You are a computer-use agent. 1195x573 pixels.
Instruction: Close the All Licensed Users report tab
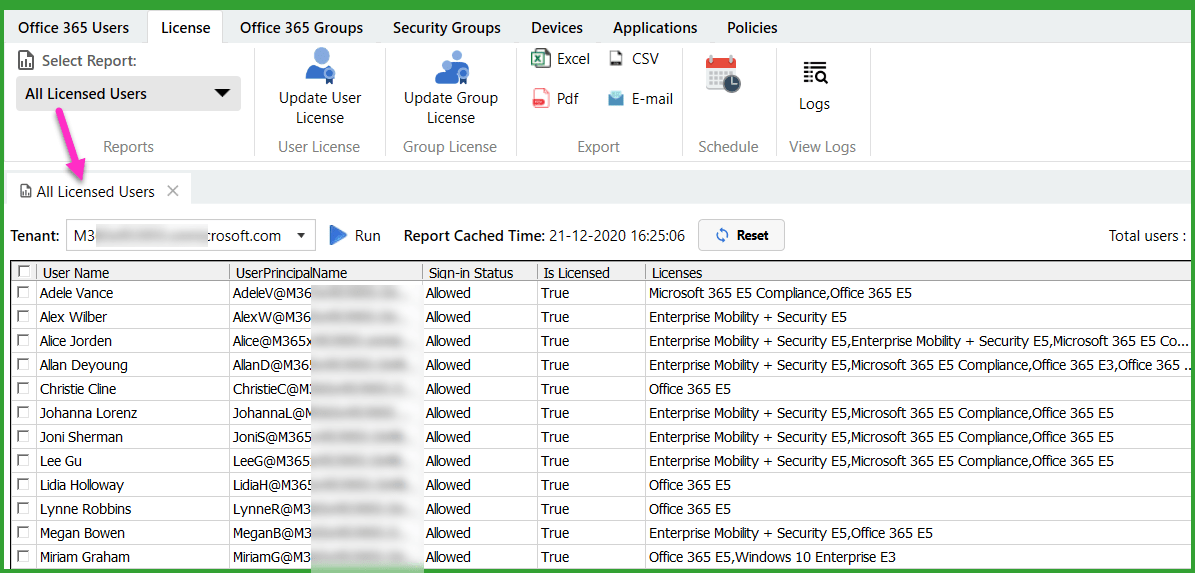173,191
